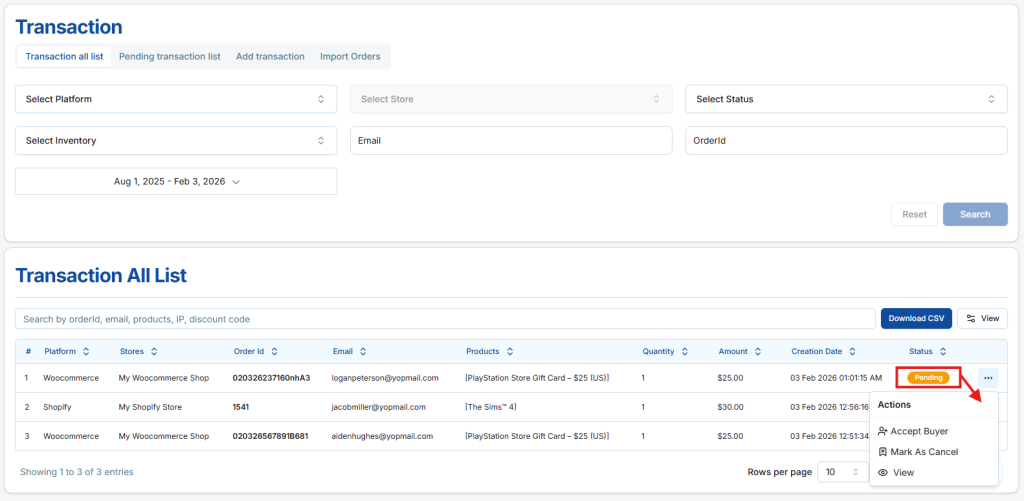Sort the Products column using its arrows
The height and width of the screenshot is (501, 1024).
pos(510,352)
